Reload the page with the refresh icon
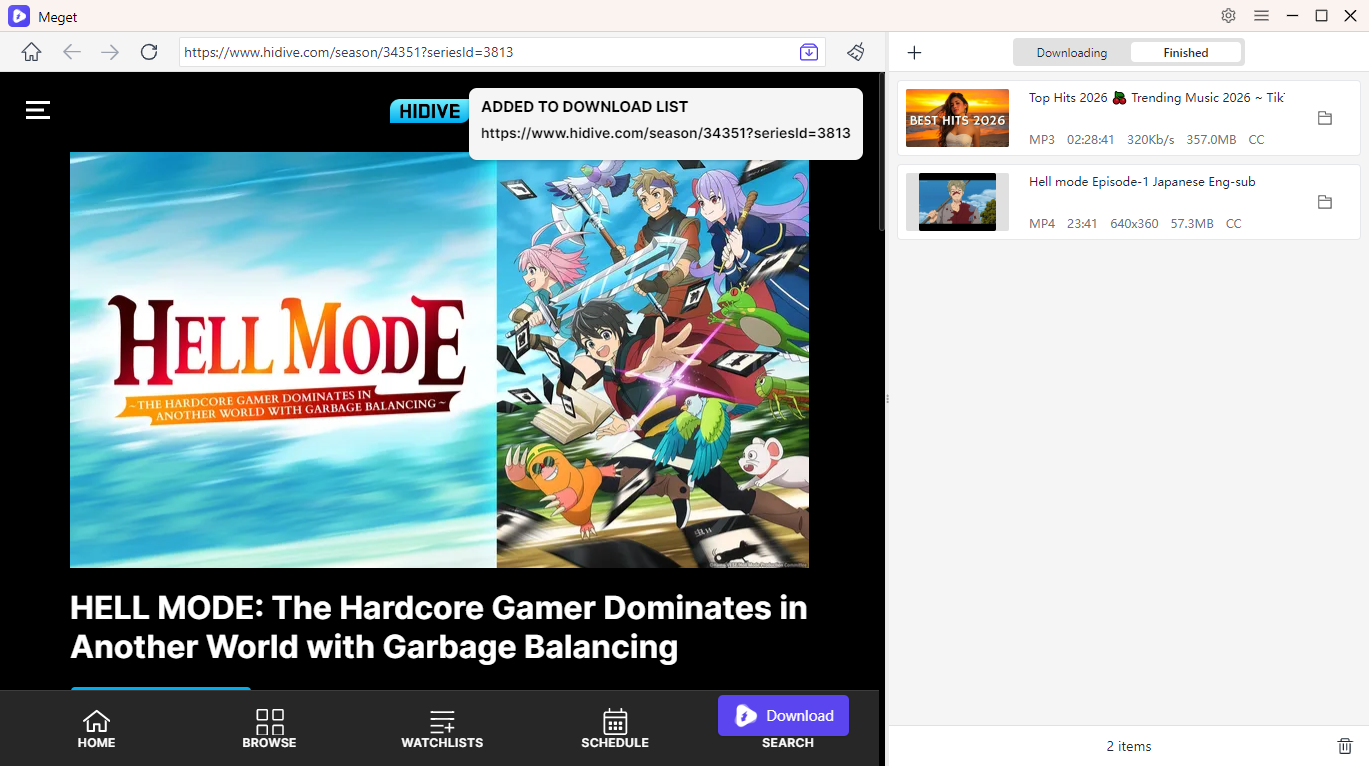This screenshot has width=1369, height=766. 149,52
